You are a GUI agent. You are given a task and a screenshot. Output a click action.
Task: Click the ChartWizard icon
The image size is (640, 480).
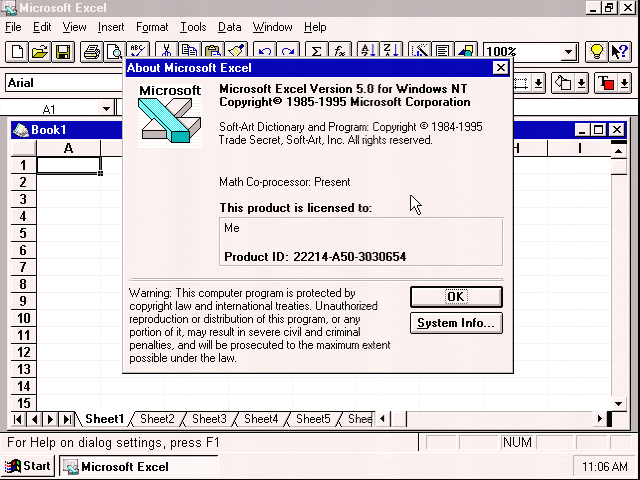tap(420, 51)
